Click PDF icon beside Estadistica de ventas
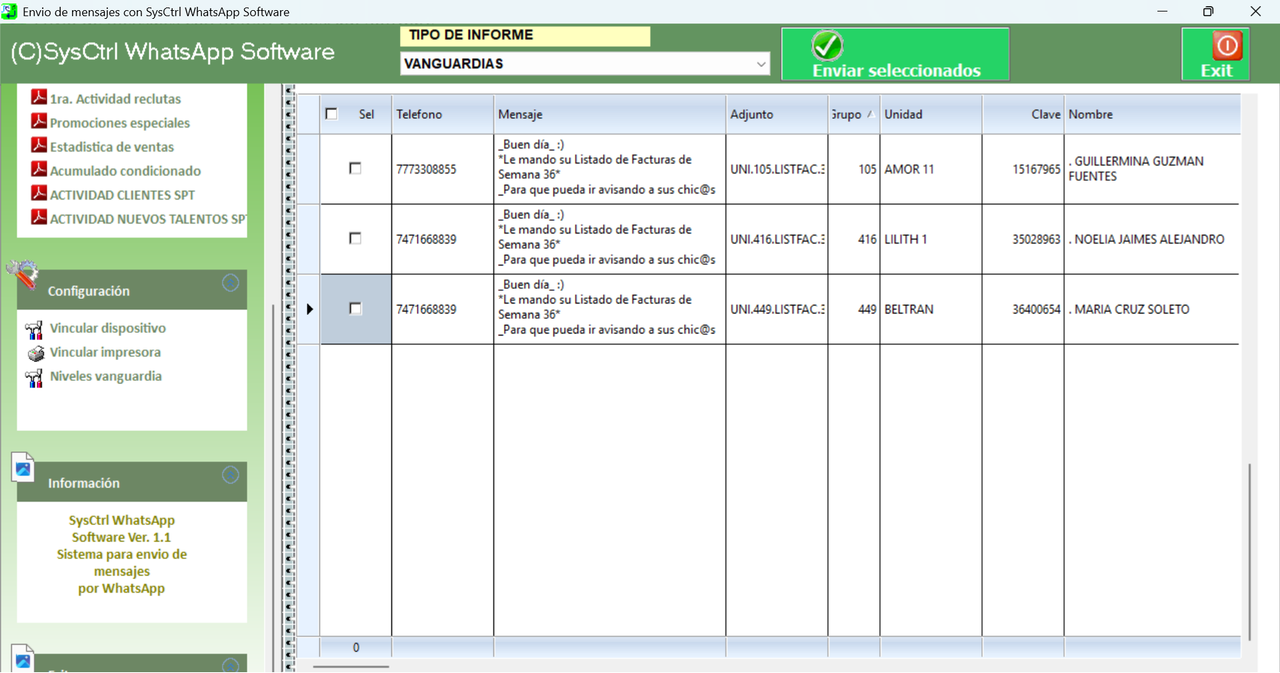 click(x=39, y=146)
